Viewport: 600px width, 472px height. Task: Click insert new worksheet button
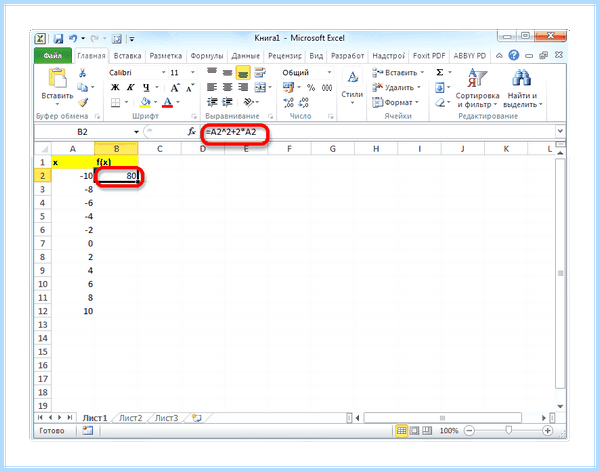[x=197, y=418]
